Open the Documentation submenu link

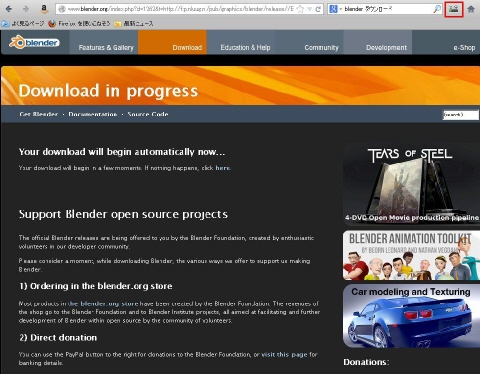pos(93,114)
